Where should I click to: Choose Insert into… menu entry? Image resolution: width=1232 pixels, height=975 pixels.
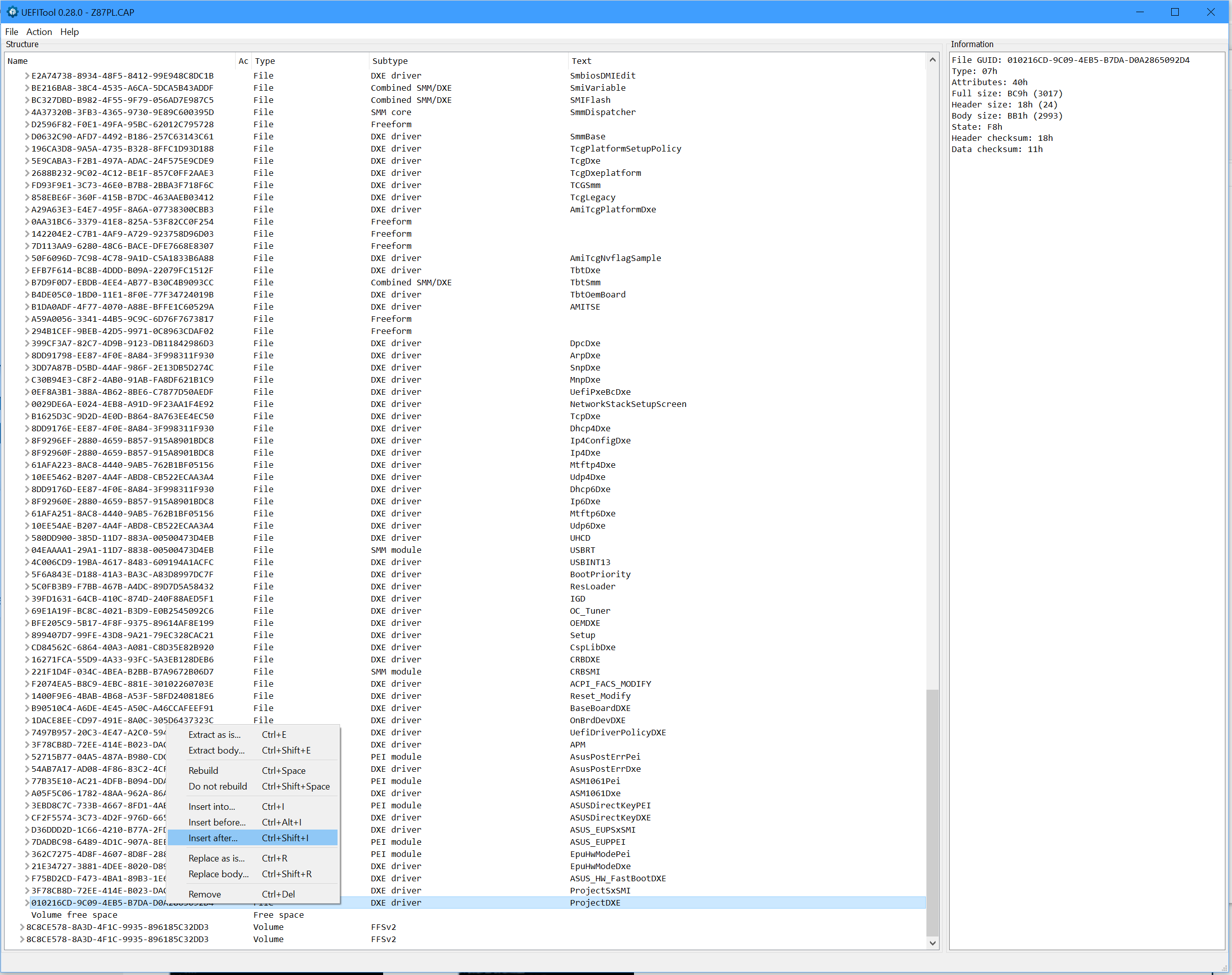[253, 807]
